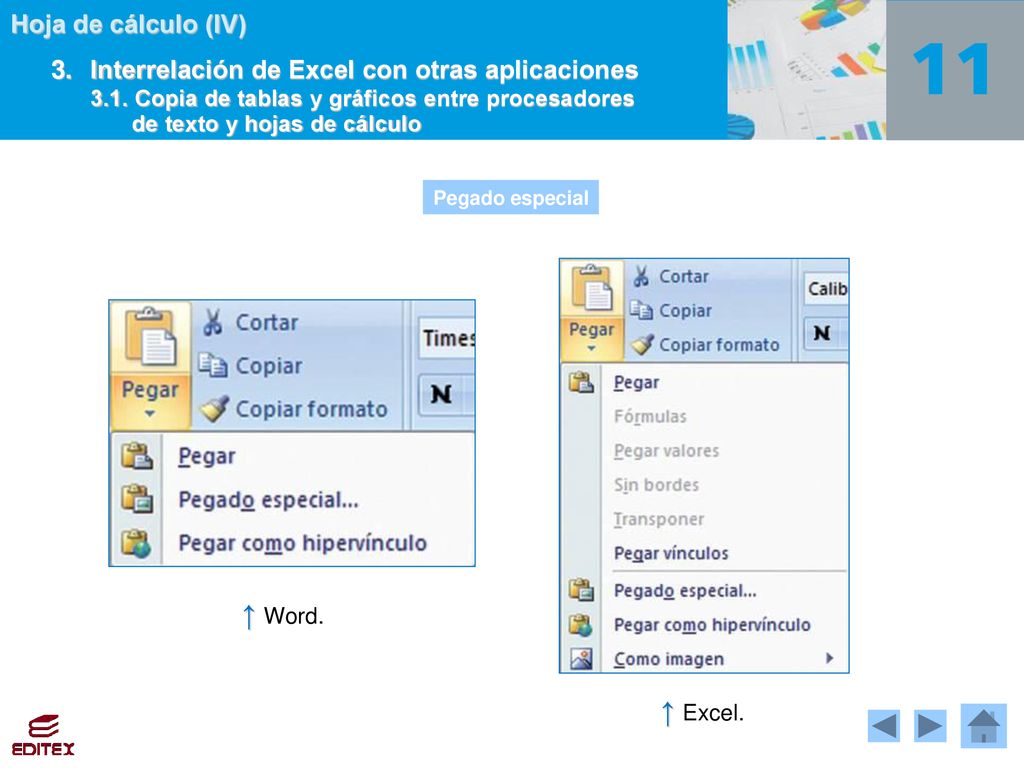Select Sin bordes in Excel menu
1024x768 pixels.
click(656, 485)
